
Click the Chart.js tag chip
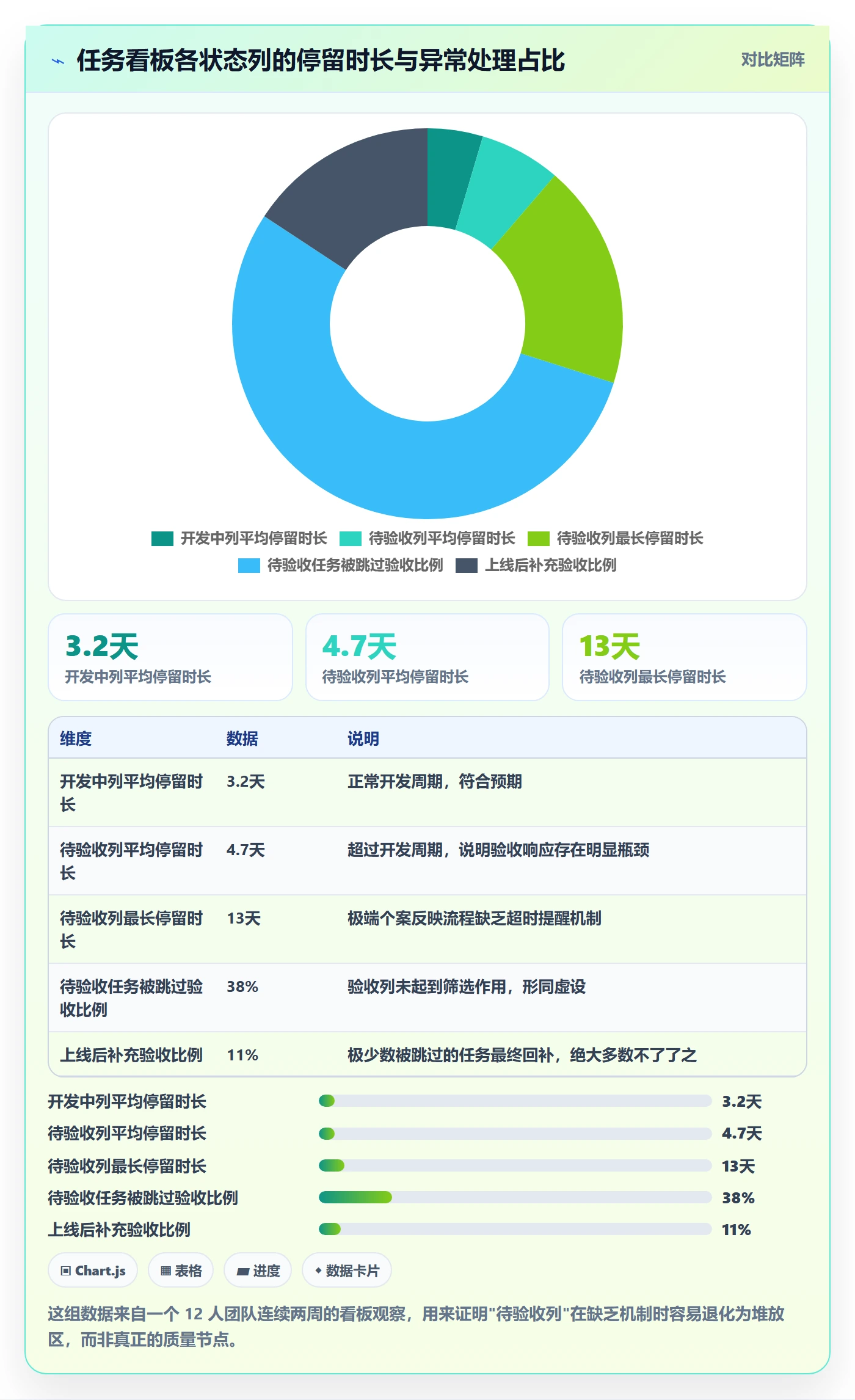tap(93, 1271)
